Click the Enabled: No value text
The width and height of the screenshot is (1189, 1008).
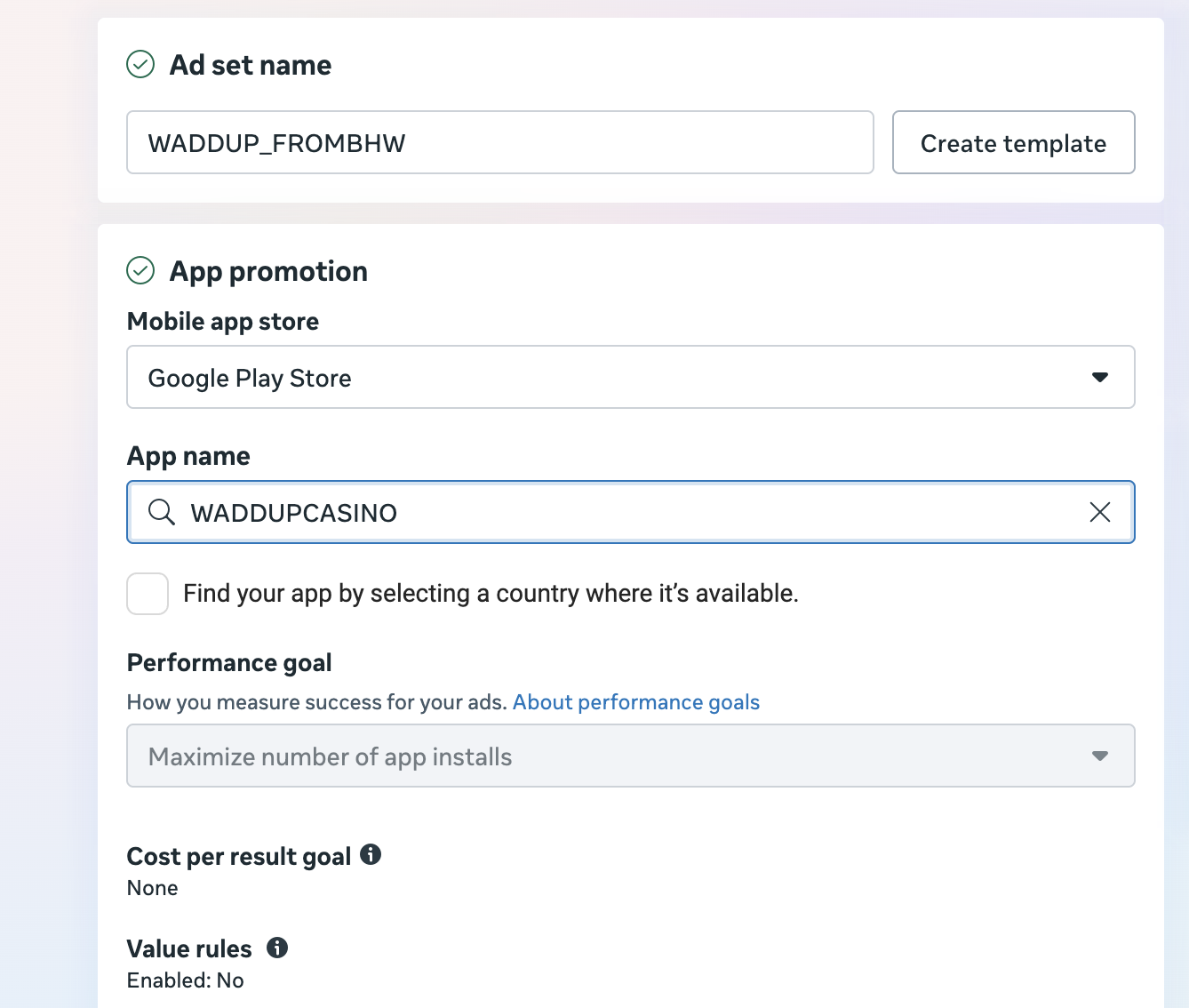click(186, 980)
